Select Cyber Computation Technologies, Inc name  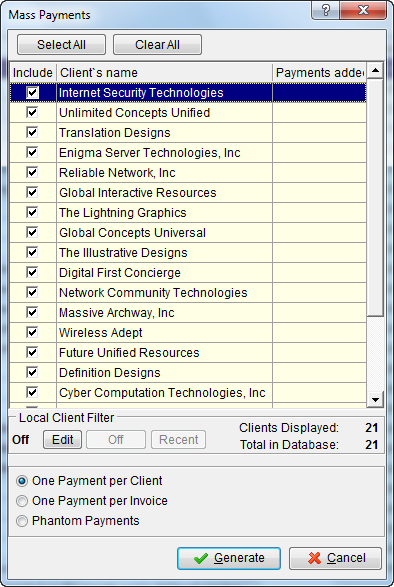162,392
